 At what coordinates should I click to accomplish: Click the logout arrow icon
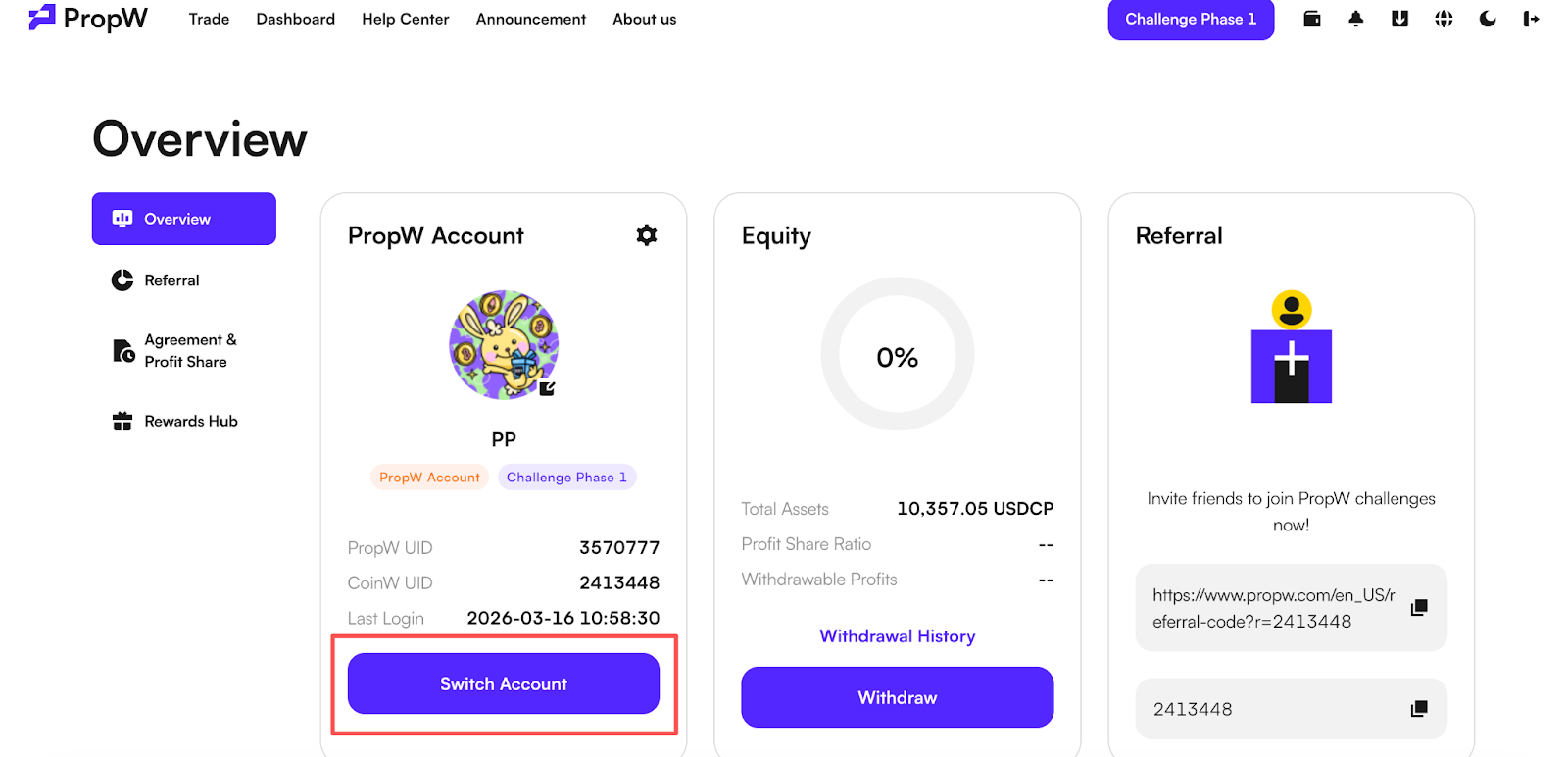pyautogui.click(x=1531, y=19)
